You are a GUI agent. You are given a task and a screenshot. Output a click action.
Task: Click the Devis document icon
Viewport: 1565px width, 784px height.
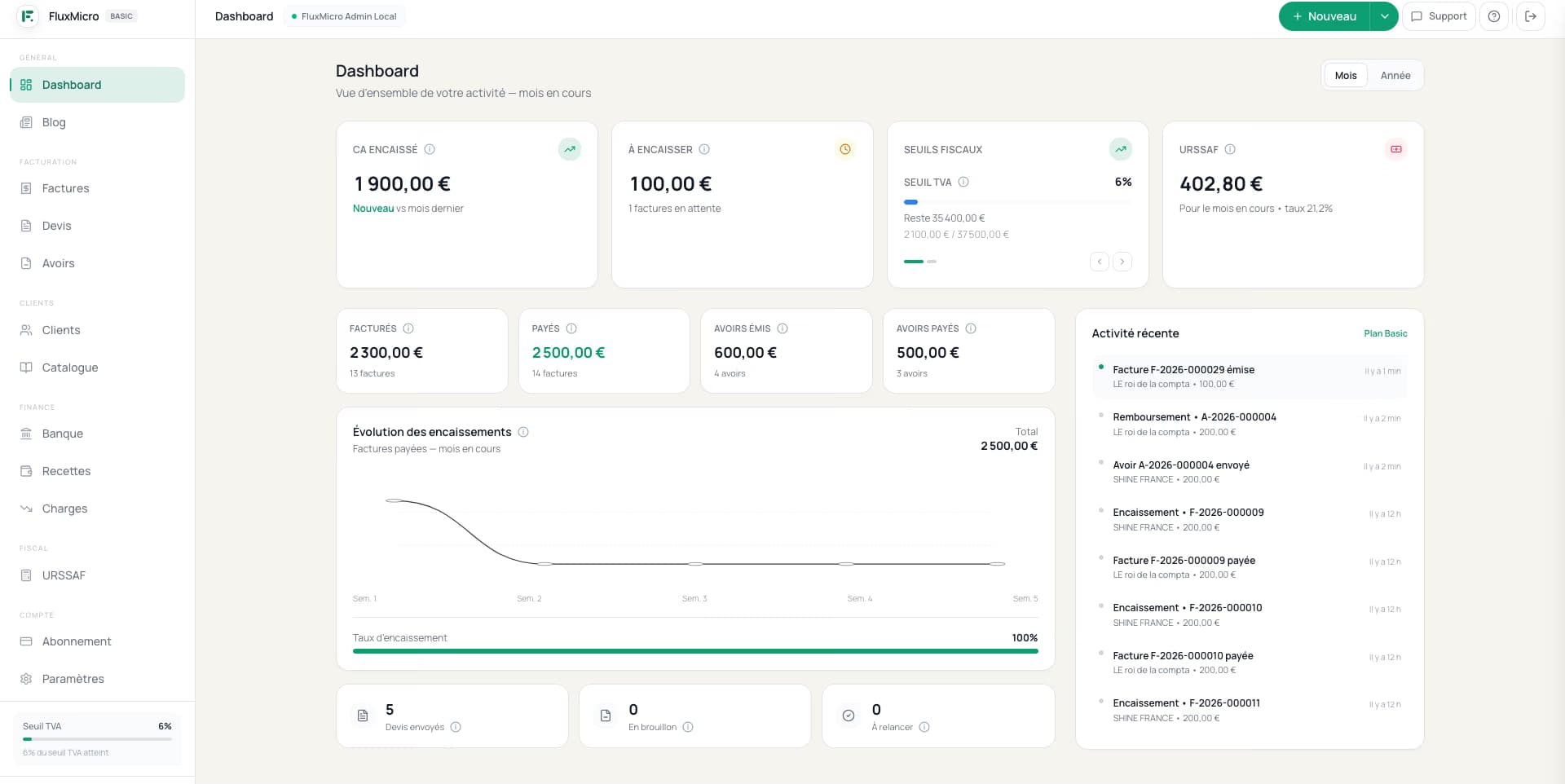tap(26, 226)
